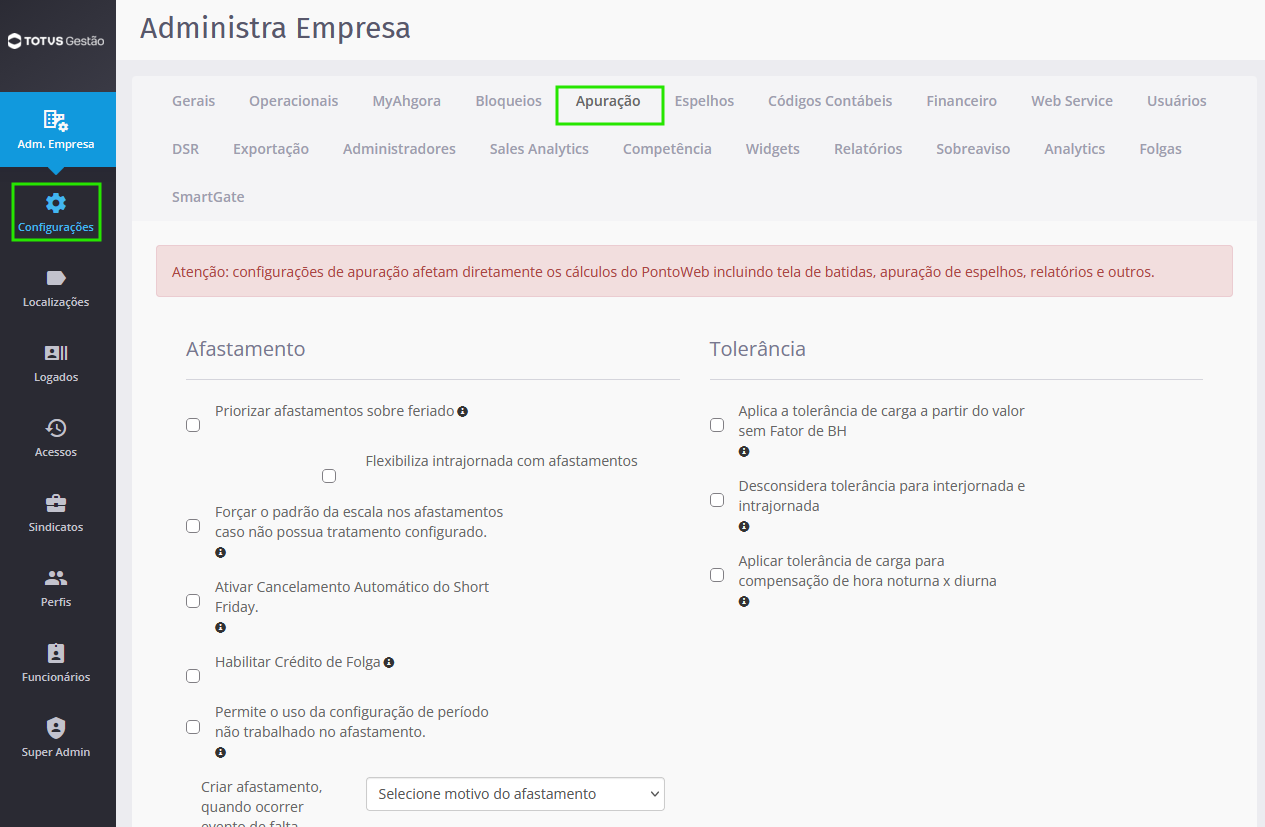Open the Web Service tab
This screenshot has height=827, width=1265.
1072,101
